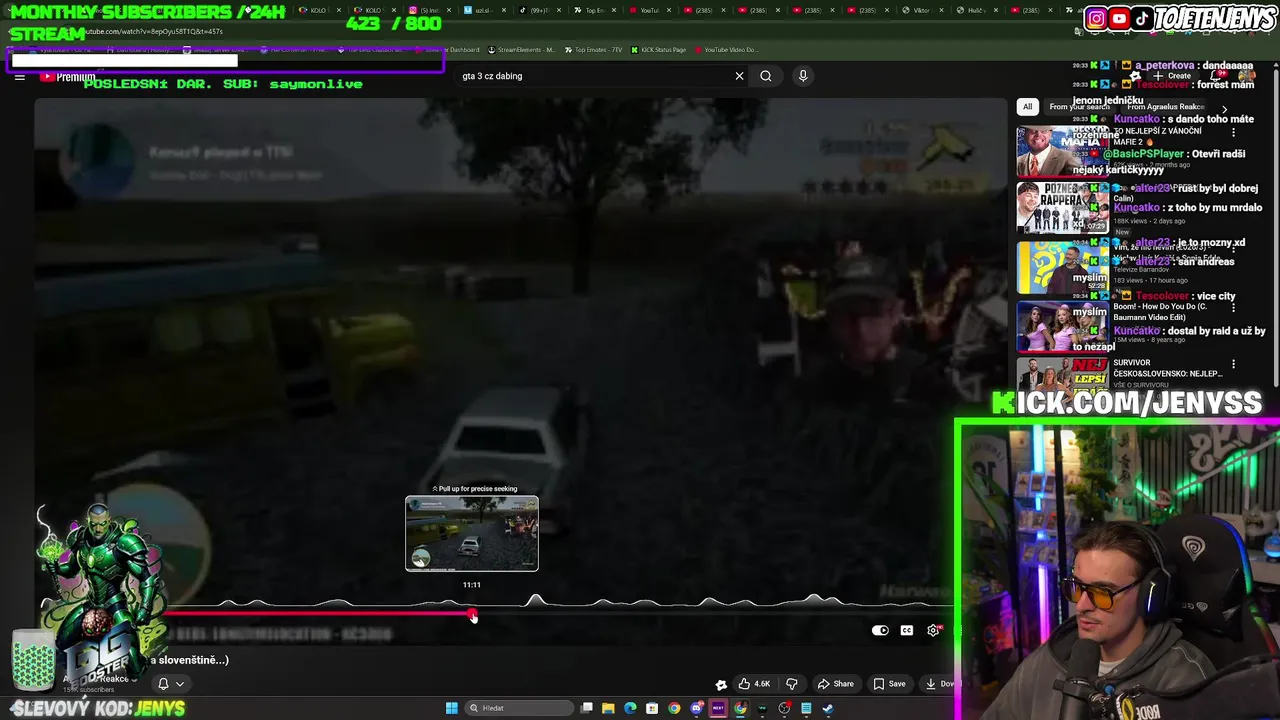Viewport: 1280px width, 720px height.
Task: Click the Create button
Action: [x=1172, y=76]
